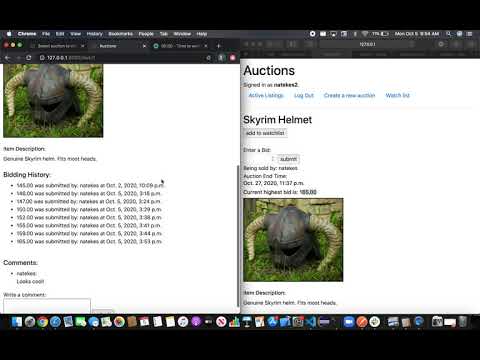Click the battery status in menu bar
This screenshot has height=360, width=480.
click(x=381, y=34)
